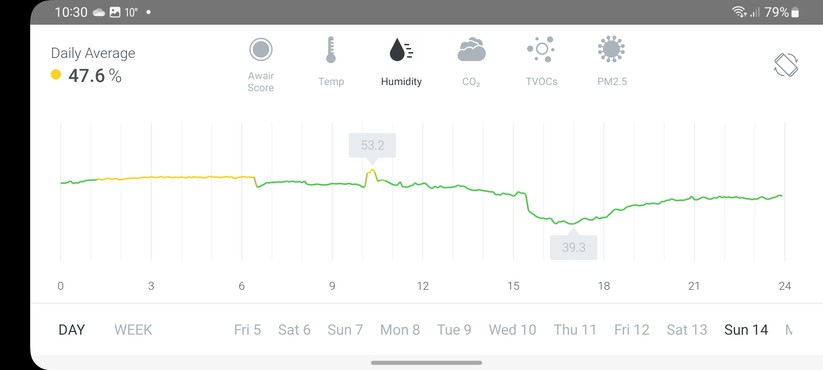The width and height of the screenshot is (823, 370).
Task: Switch to Temp thermometer icon
Action: coord(331,50)
